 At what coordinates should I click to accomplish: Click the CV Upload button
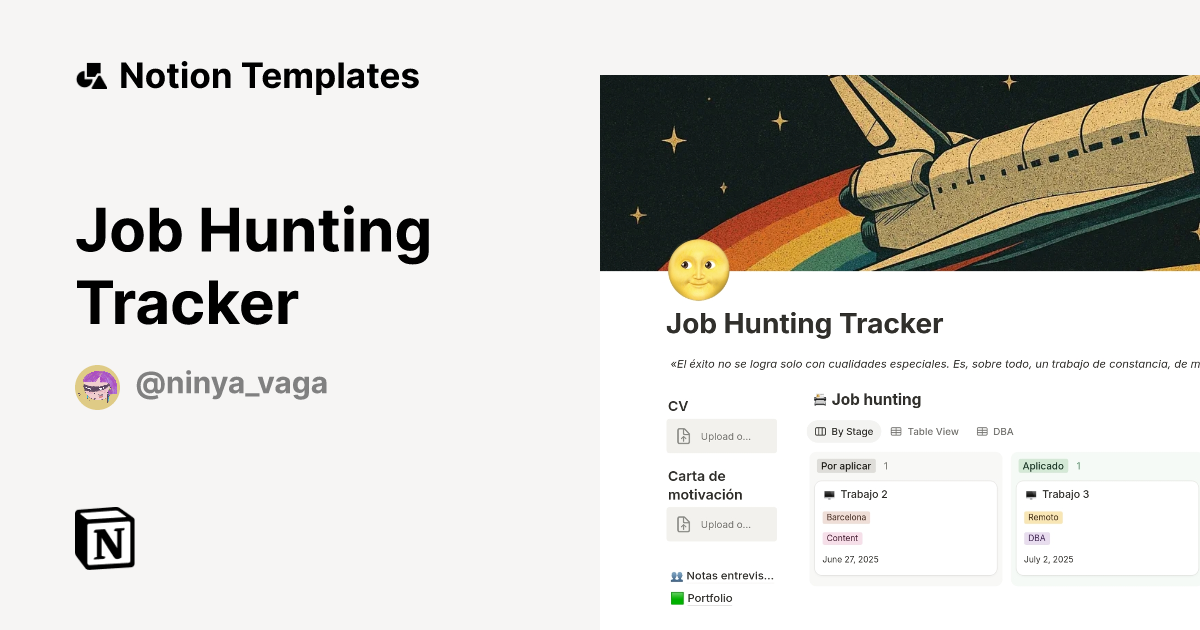pos(722,435)
